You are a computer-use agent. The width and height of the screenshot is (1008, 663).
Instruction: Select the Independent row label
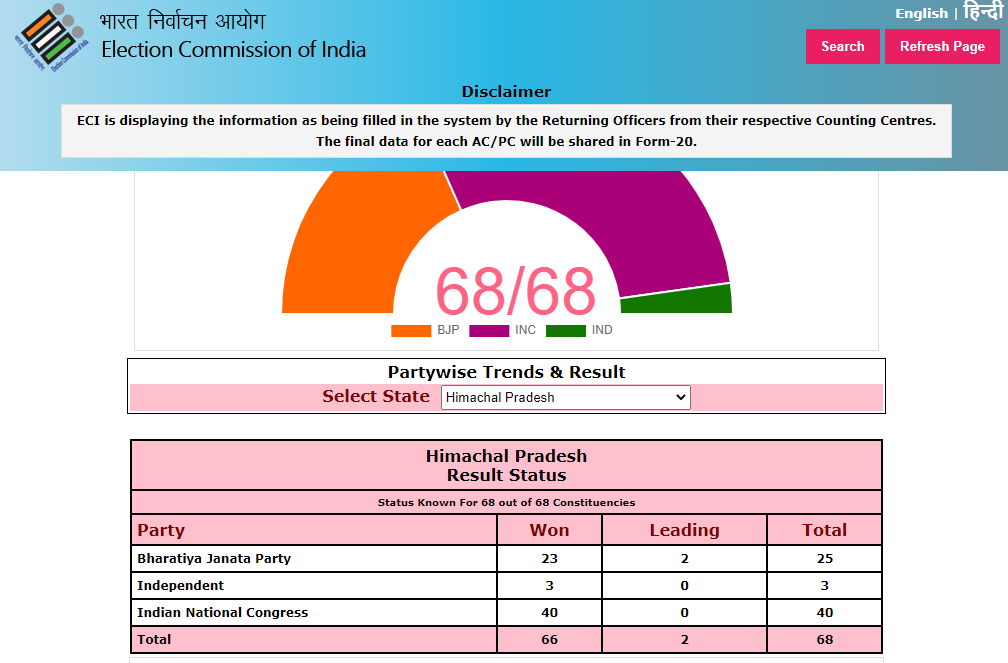coord(181,585)
